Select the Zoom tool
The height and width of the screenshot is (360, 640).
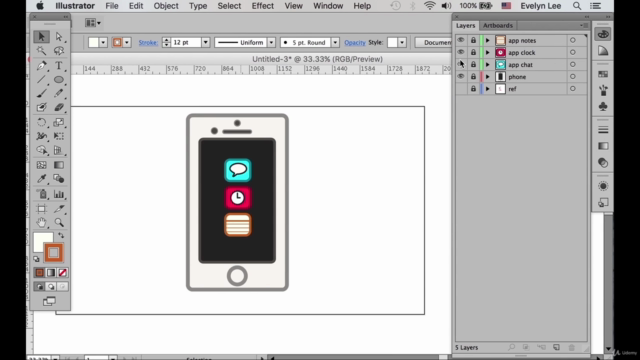[59, 223]
